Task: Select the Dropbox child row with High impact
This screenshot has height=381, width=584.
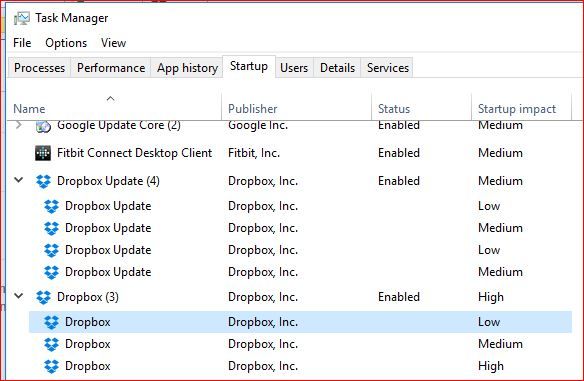Action: click(x=300, y=366)
